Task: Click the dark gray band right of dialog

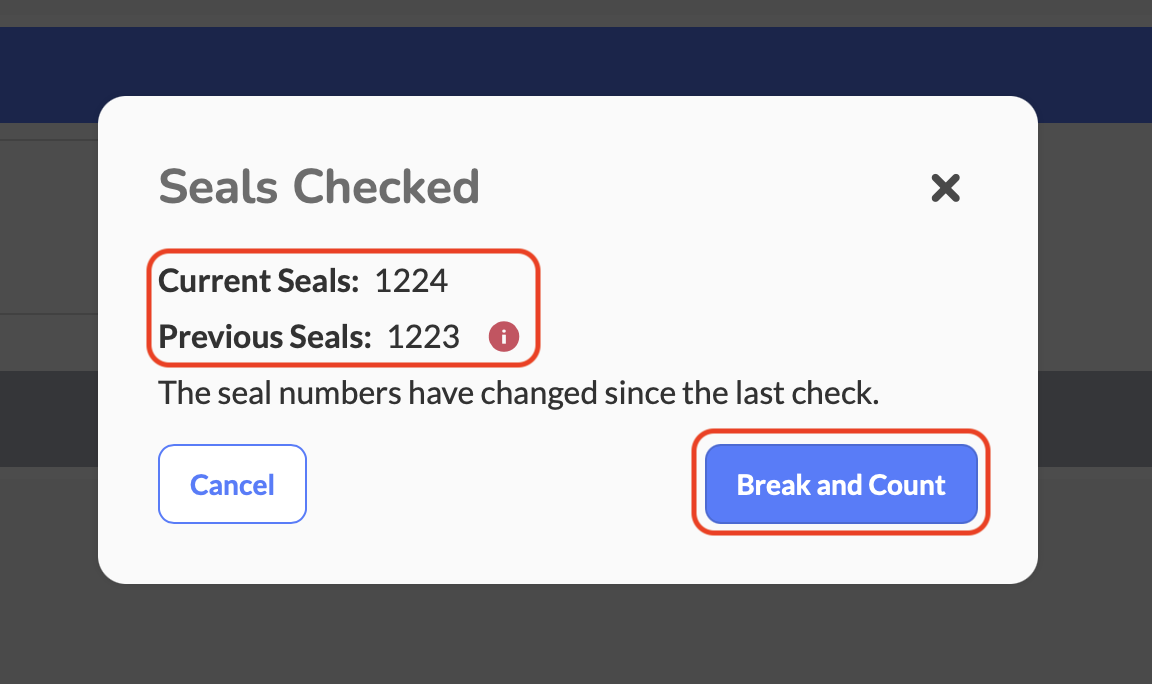Action: click(1095, 418)
